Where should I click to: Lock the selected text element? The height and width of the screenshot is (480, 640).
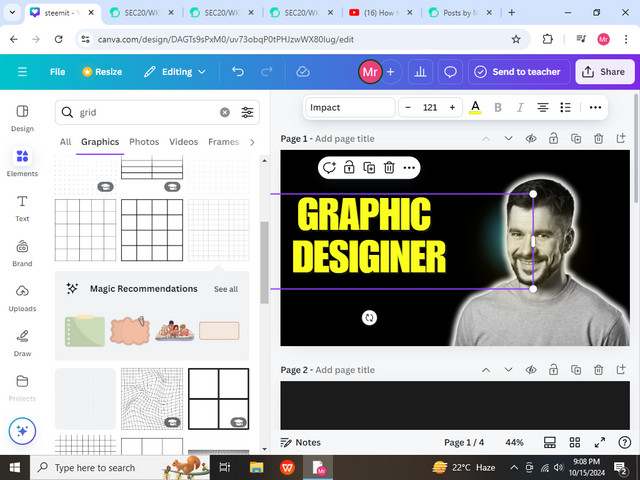pos(349,168)
